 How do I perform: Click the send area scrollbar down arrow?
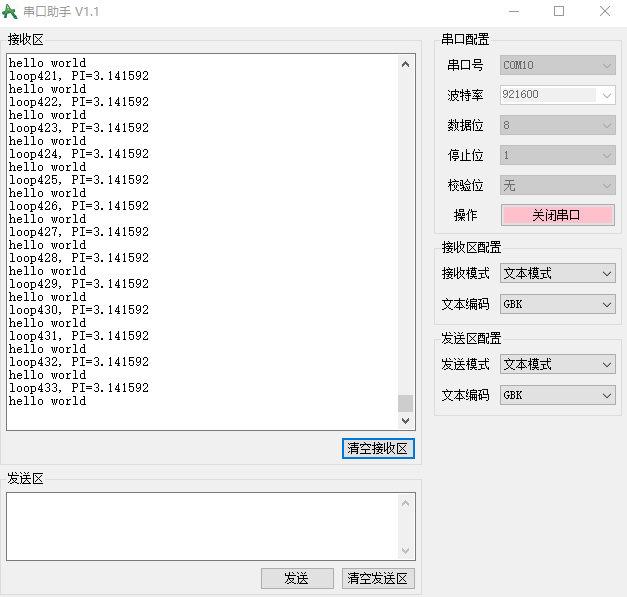point(405,551)
